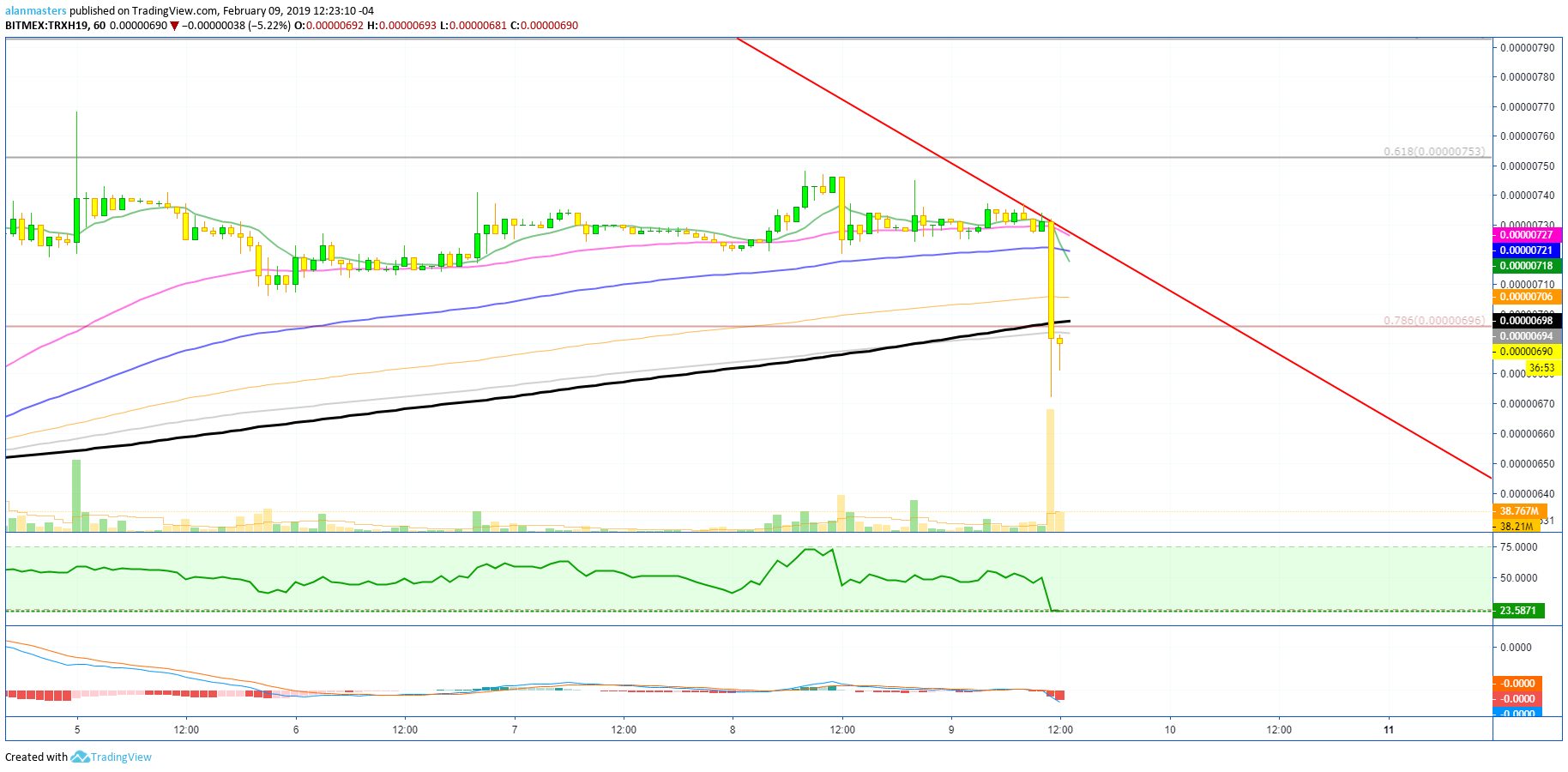Click the pink price label 0.00000727
The image size is (1568, 772).
coord(1528,235)
